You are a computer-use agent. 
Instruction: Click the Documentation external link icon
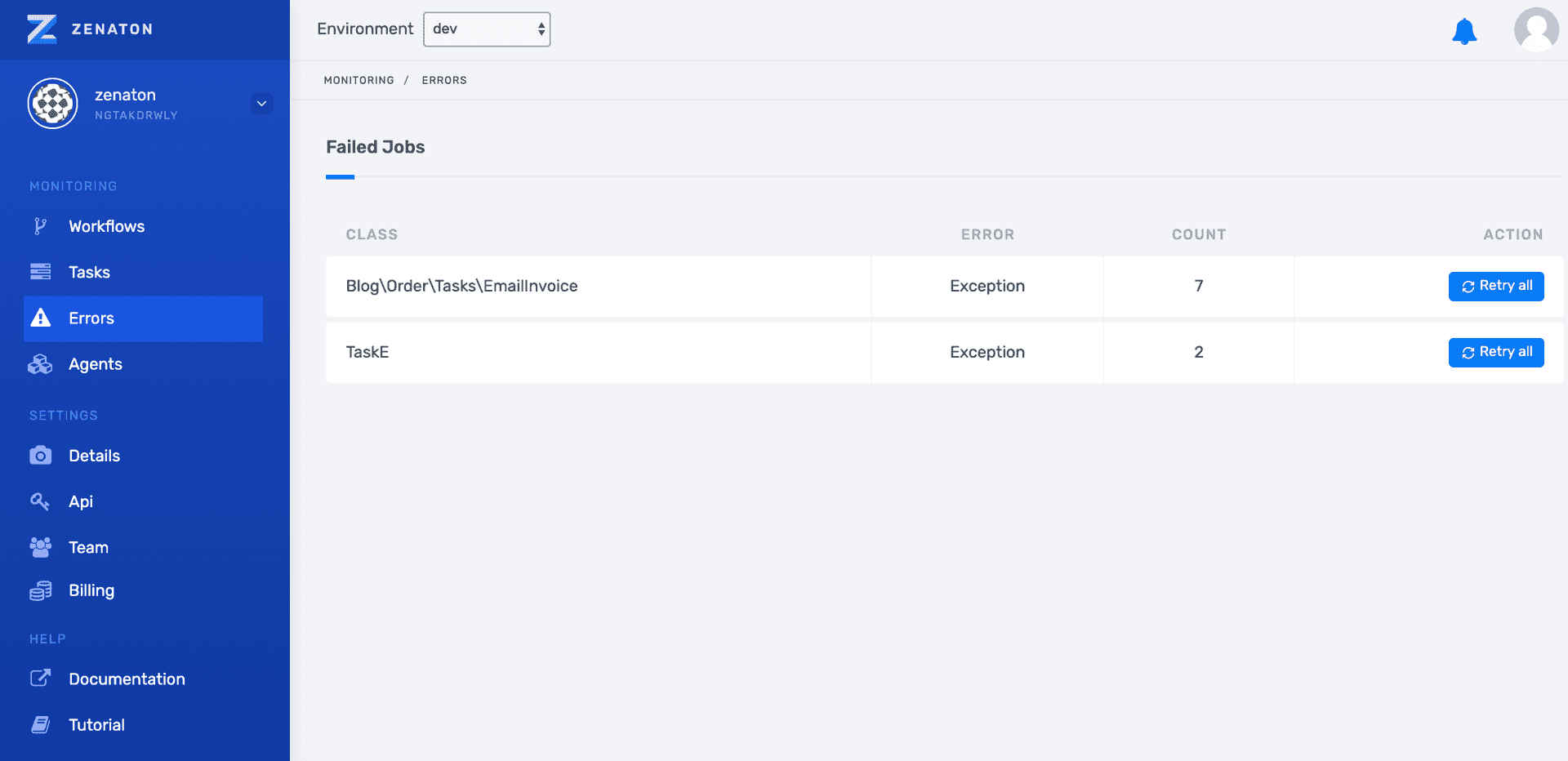(40, 679)
